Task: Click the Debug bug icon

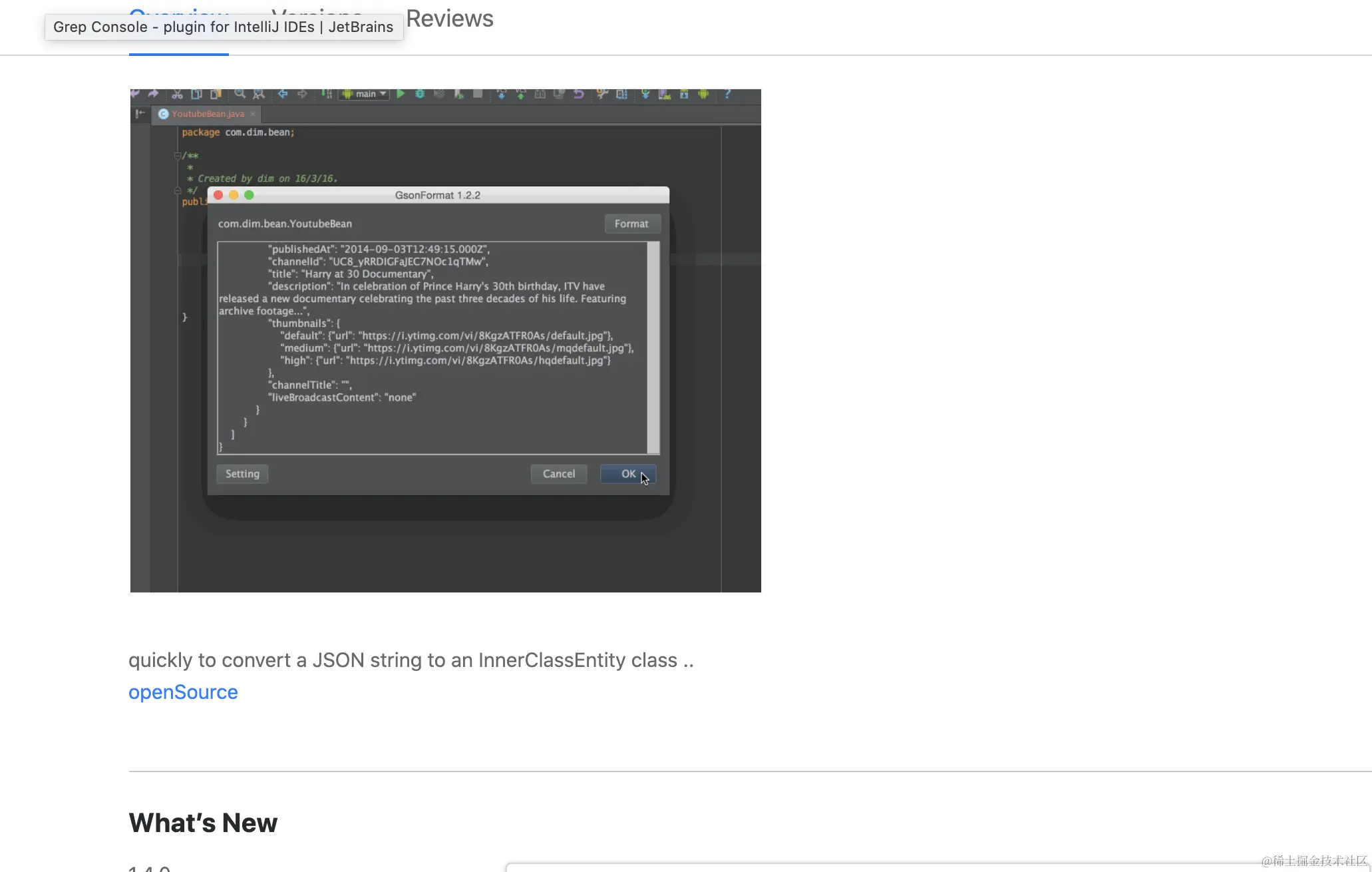Action: (x=420, y=94)
